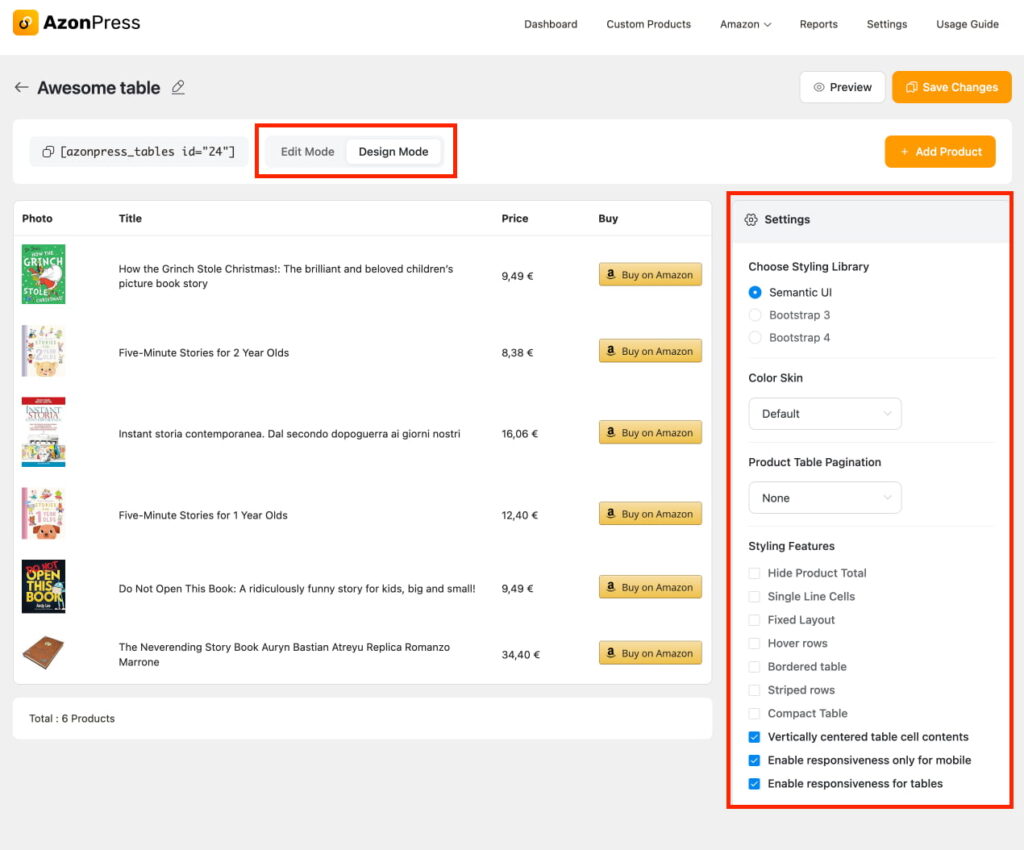The height and width of the screenshot is (850, 1024).
Task: Click Neverending Story book replica thumbnail
Action: click(x=44, y=653)
